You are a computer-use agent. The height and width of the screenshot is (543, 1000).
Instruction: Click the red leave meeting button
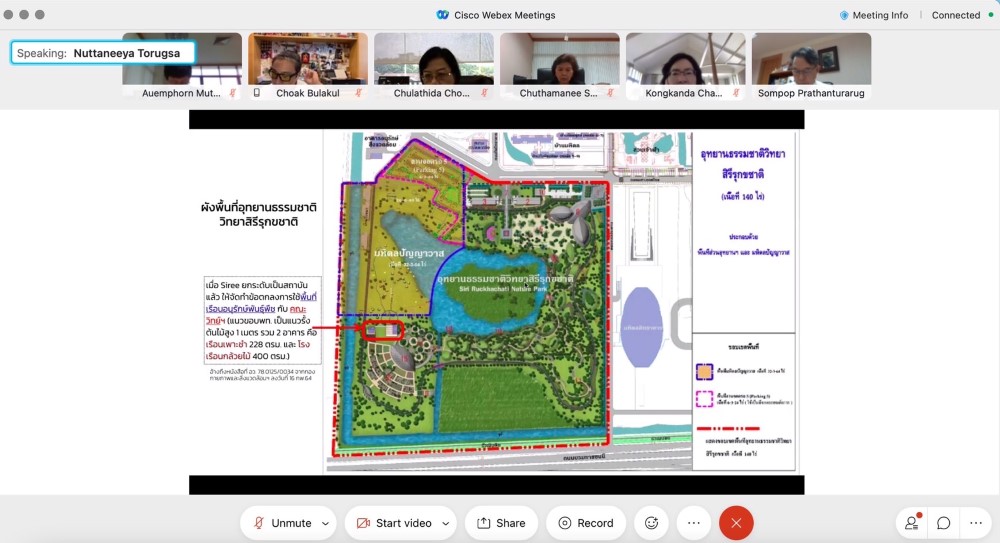736,523
